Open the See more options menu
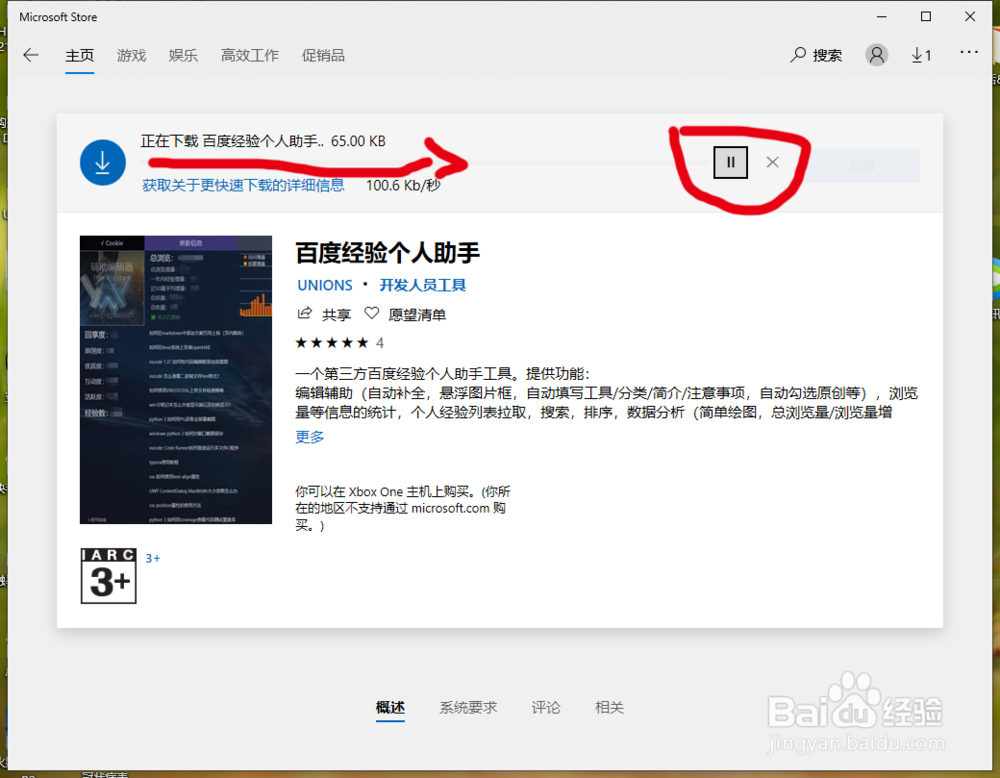1000x778 pixels. [968, 55]
